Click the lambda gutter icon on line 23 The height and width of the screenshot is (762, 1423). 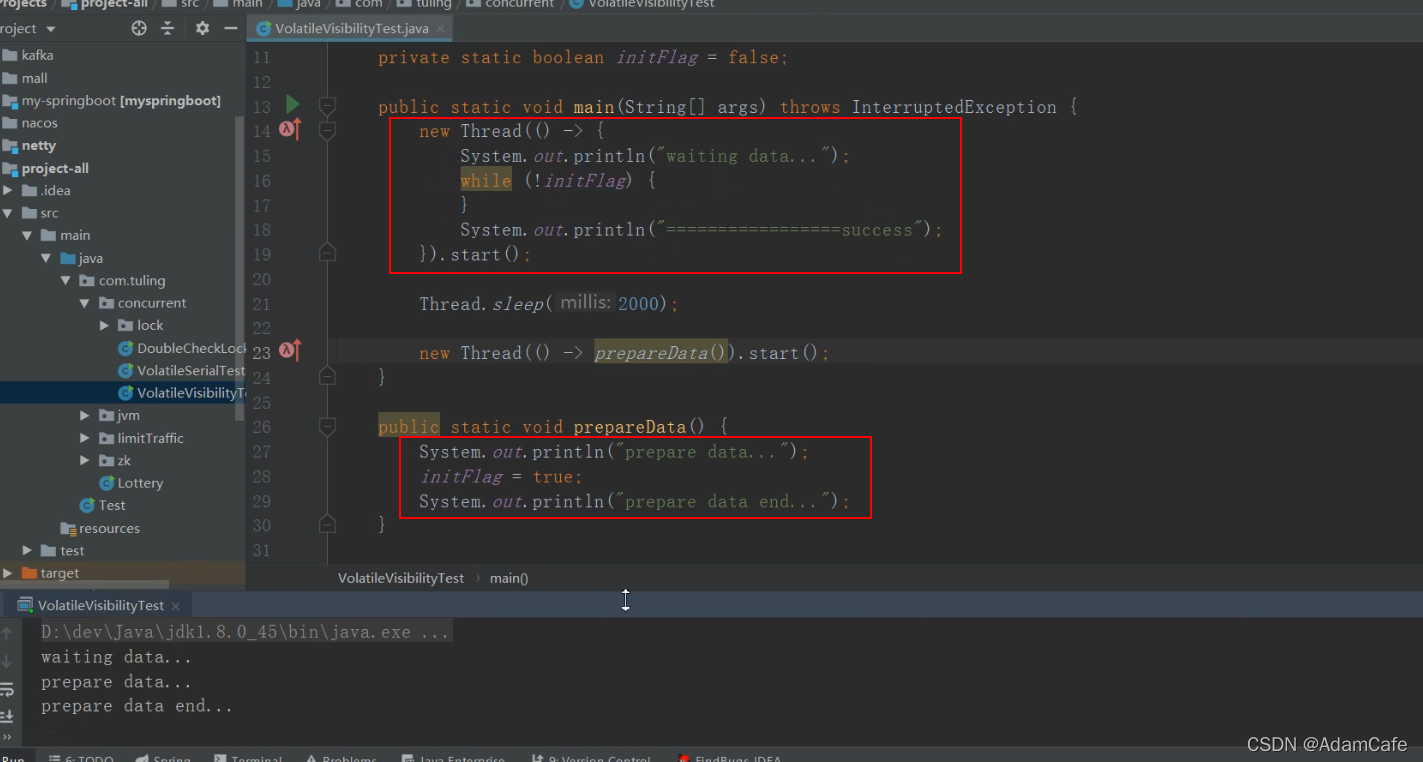click(x=290, y=351)
